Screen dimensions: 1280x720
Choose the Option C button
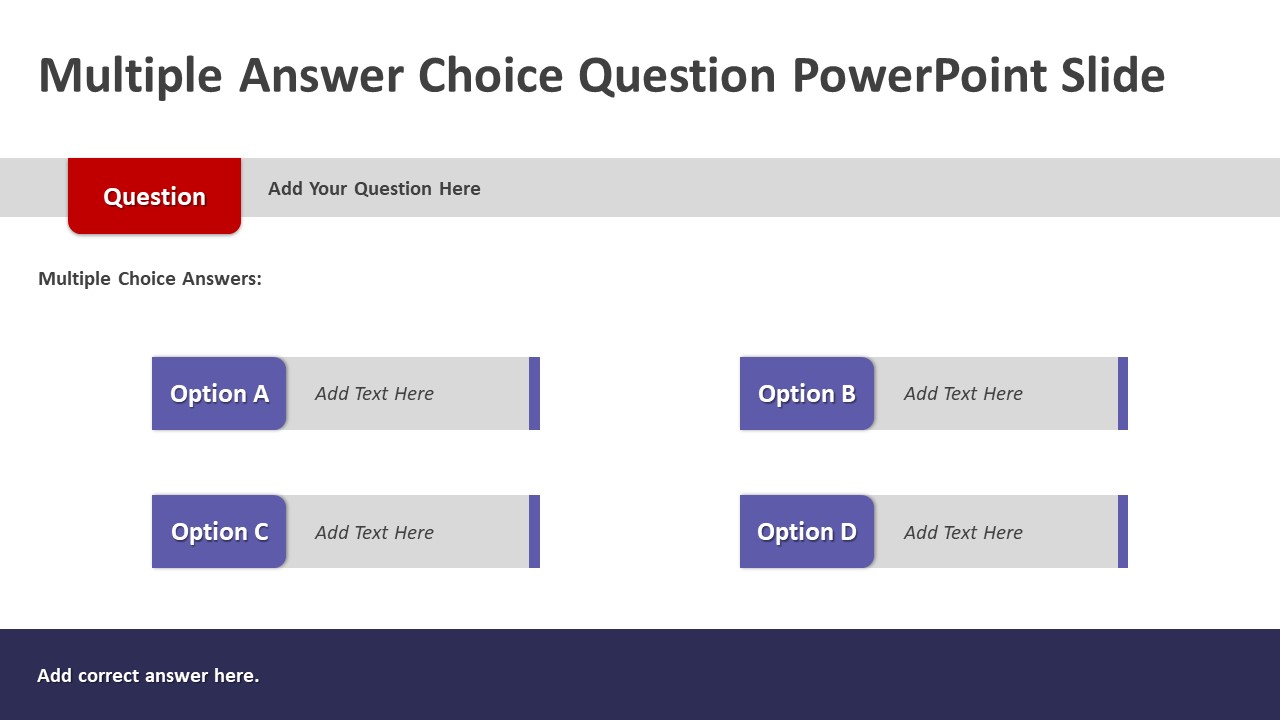pos(219,531)
